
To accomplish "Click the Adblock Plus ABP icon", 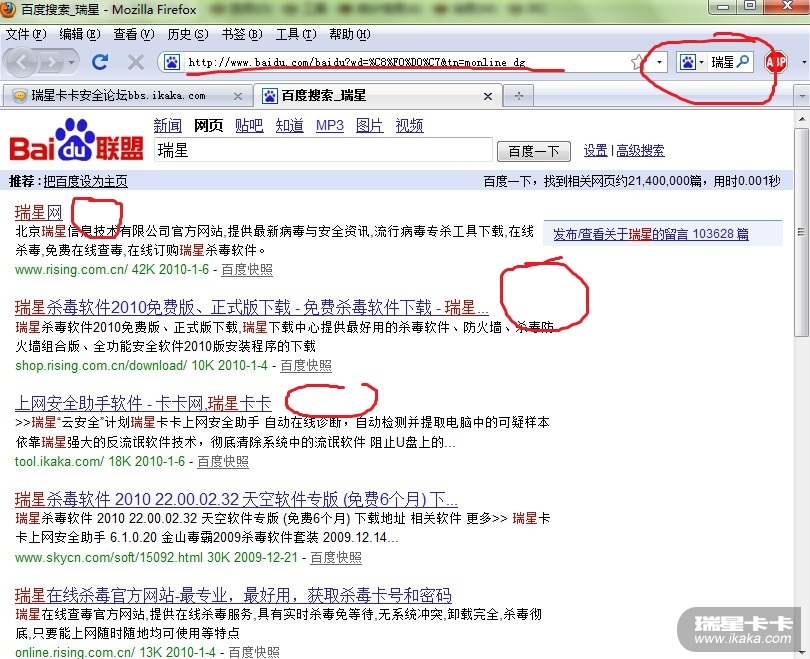I will (775, 62).
